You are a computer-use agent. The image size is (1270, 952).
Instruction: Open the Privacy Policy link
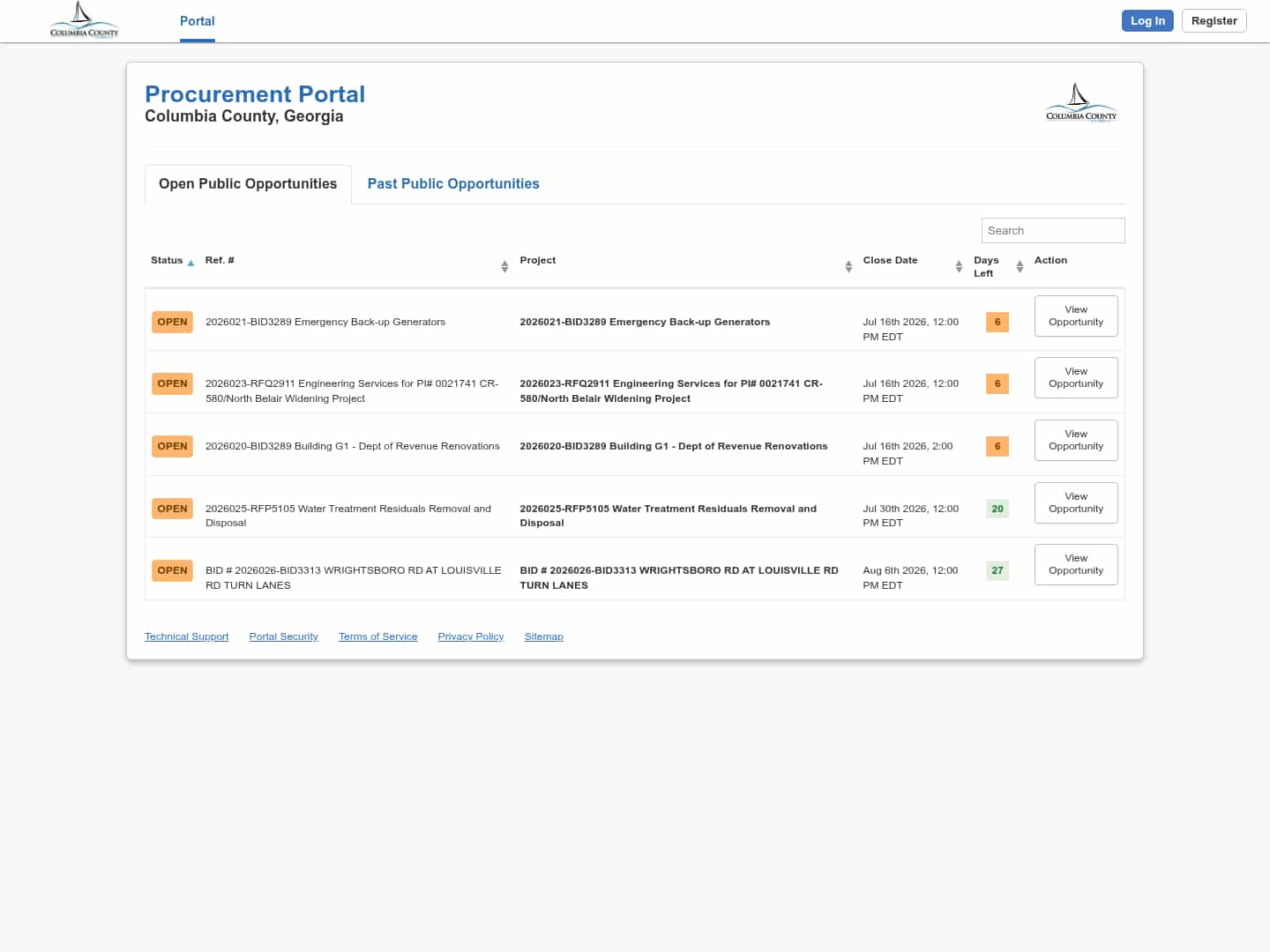pyautogui.click(x=471, y=636)
